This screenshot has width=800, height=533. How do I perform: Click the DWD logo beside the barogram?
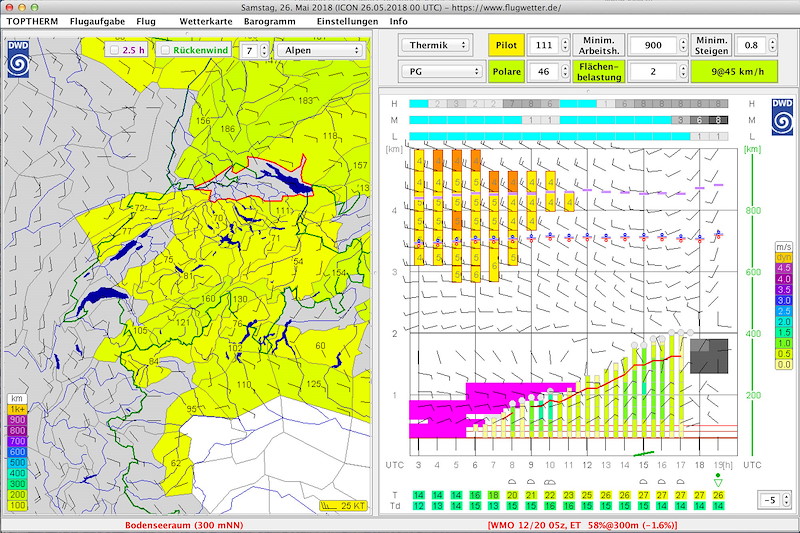(x=782, y=117)
